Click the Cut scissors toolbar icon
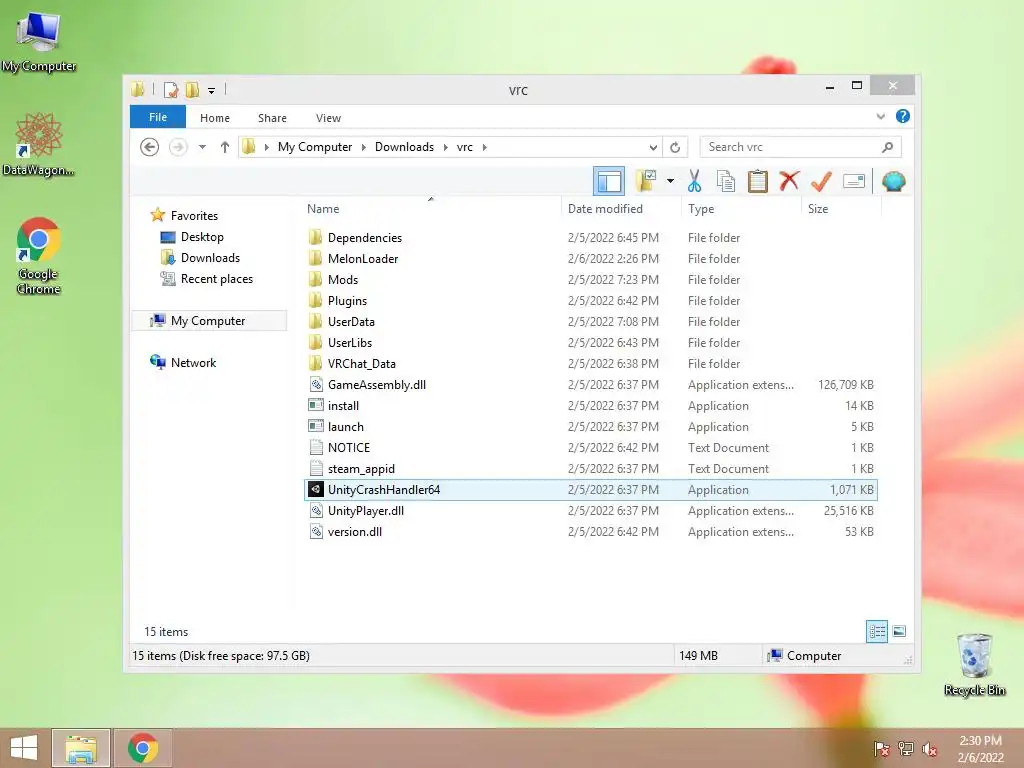 click(694, 181)
